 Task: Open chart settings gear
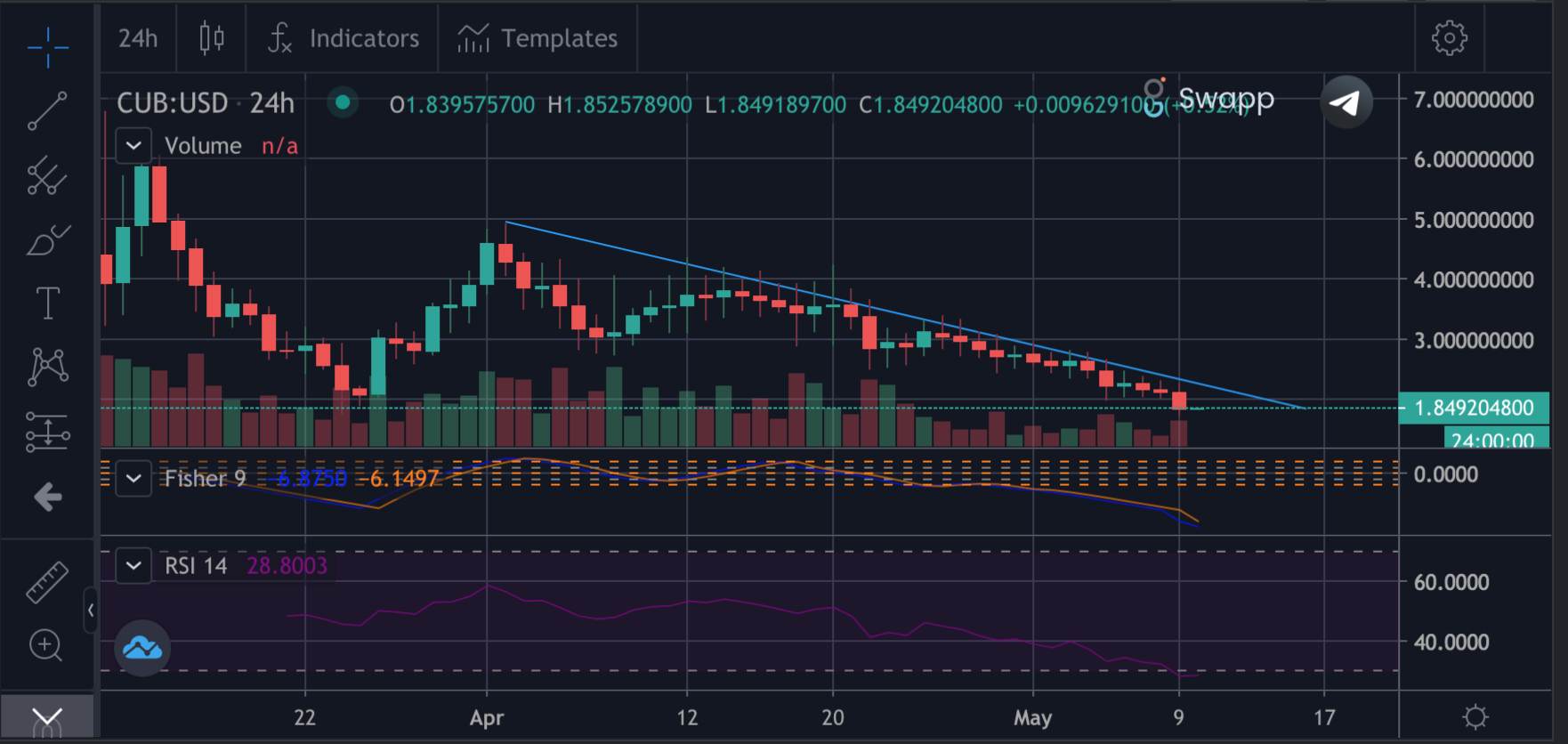click(1450, 38)
